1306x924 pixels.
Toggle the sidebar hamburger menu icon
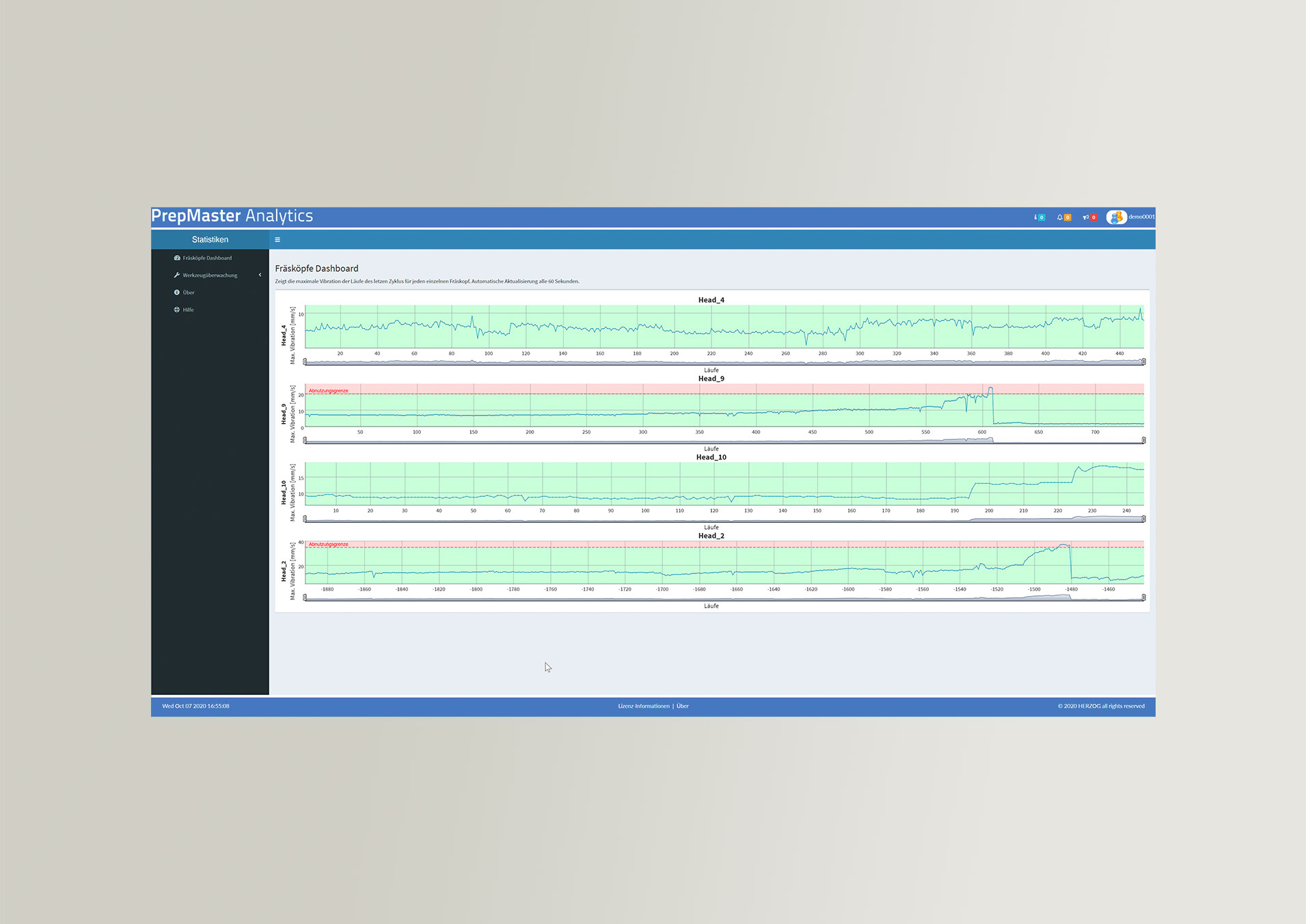pyautogui.click(x=277, y=240)
